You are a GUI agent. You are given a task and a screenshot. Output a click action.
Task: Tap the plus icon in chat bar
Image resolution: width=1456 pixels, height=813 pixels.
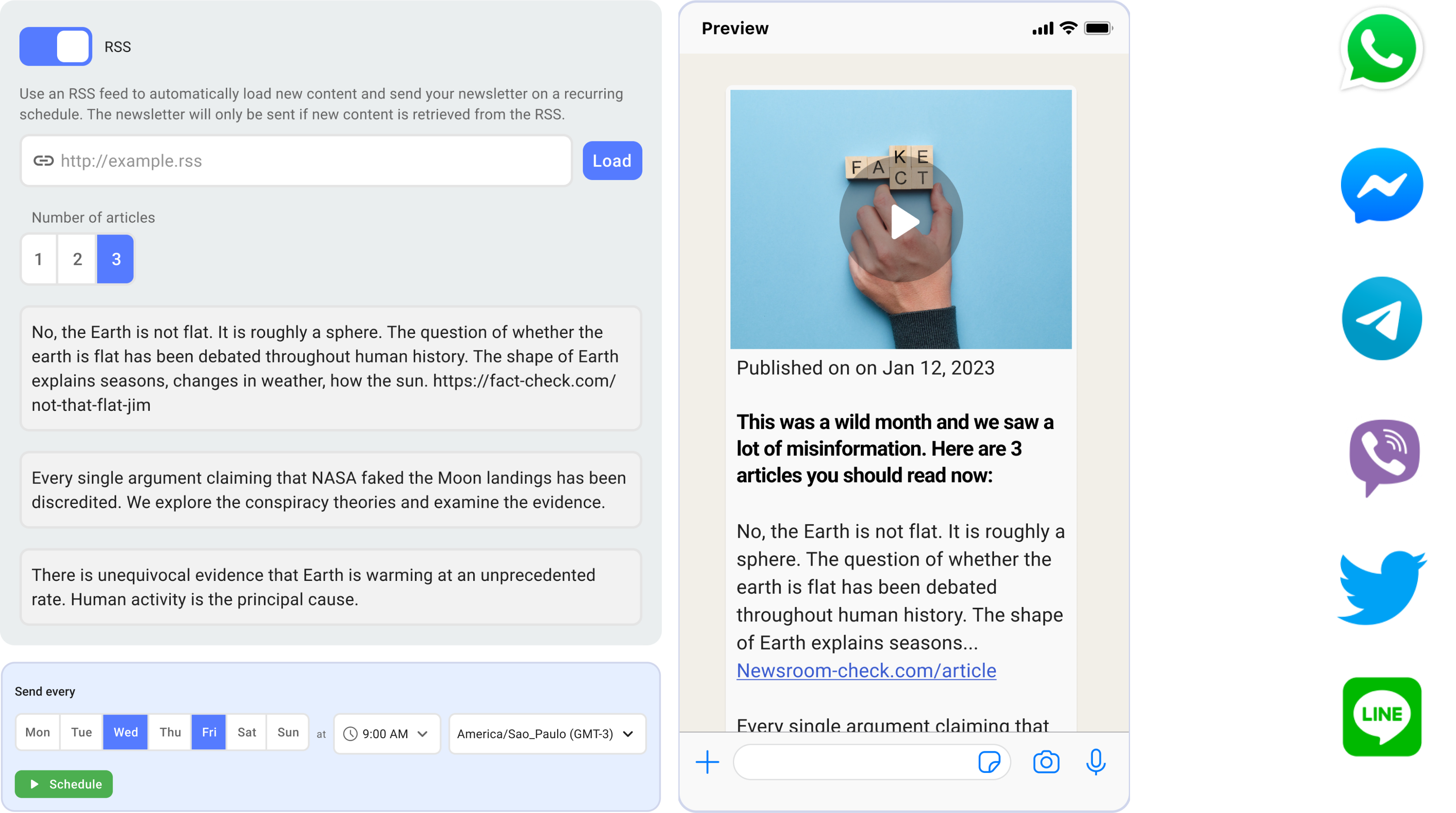click(x=707, y=762)
